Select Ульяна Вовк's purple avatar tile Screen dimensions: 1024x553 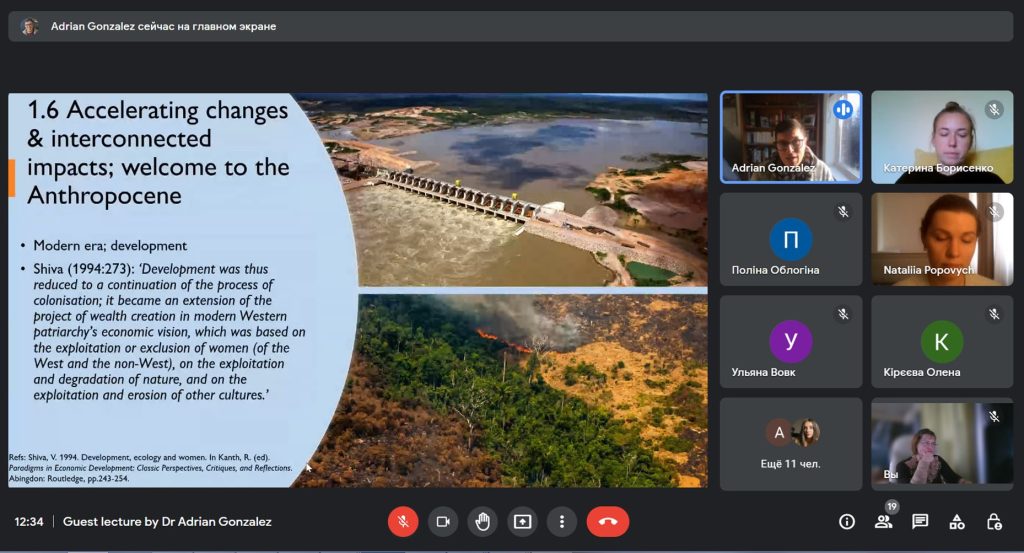click(x=791, y=342)
